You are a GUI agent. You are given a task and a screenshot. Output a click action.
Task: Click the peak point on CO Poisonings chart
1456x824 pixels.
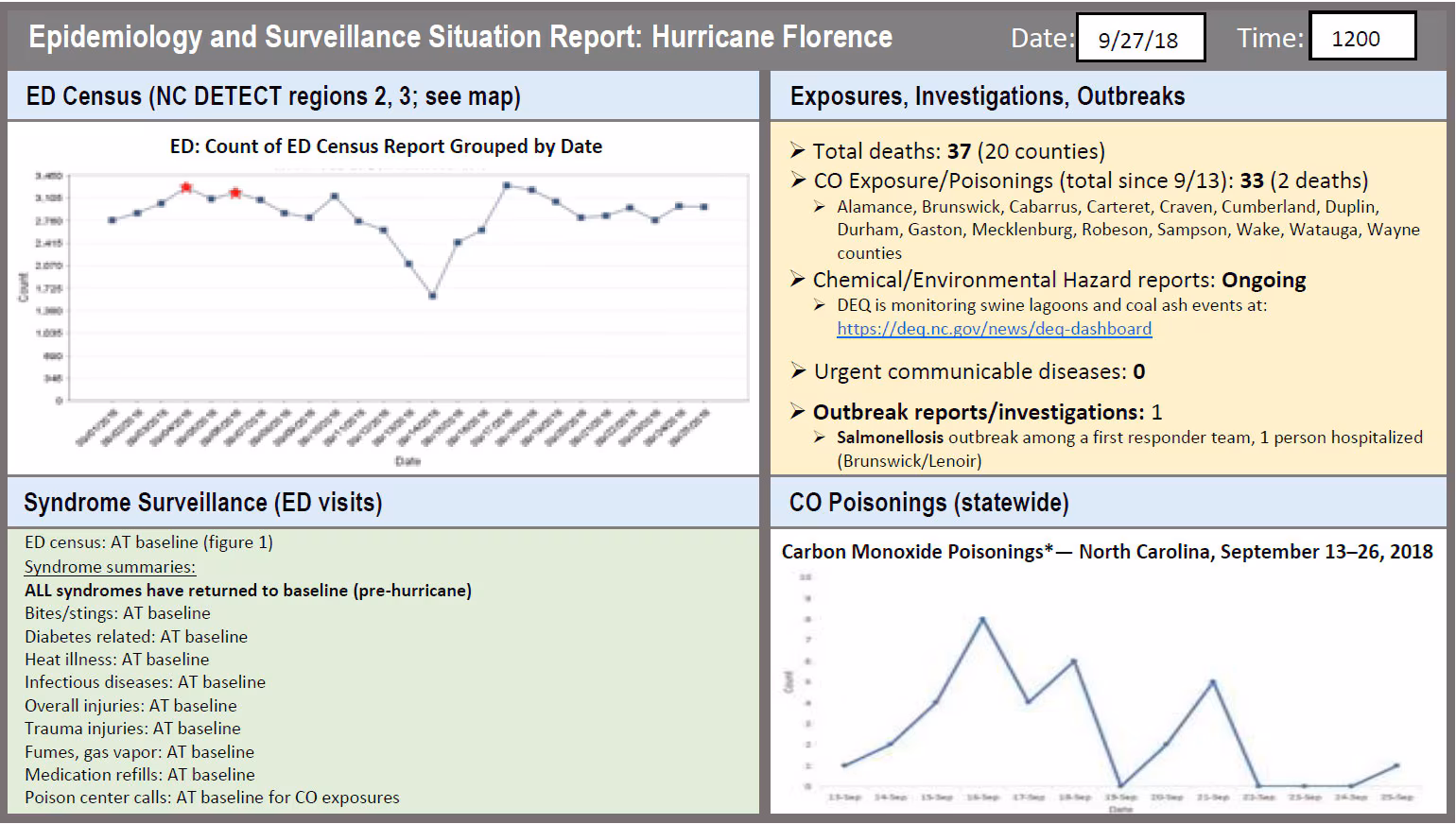981,620
